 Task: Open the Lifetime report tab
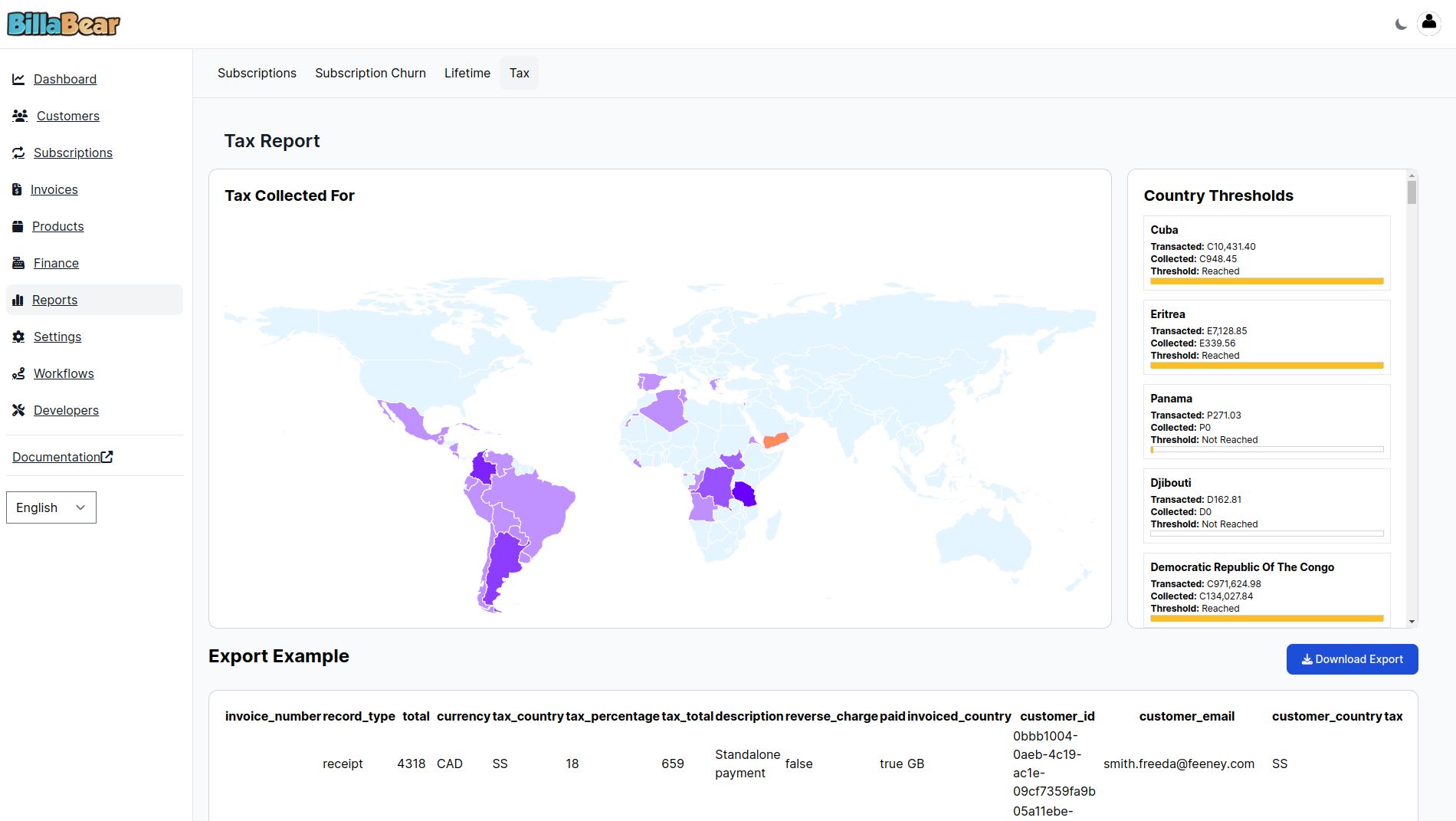click(467, 73)
